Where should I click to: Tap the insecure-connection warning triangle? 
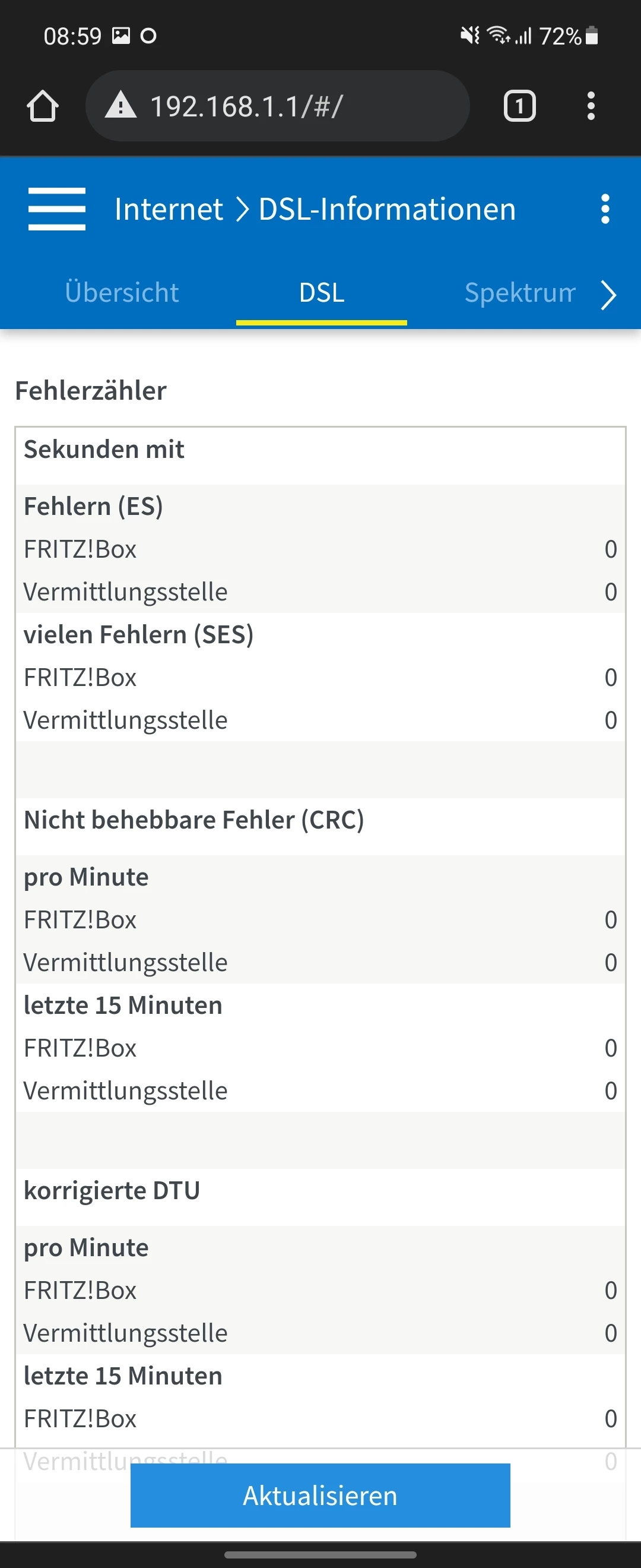(x=120, y=105)
